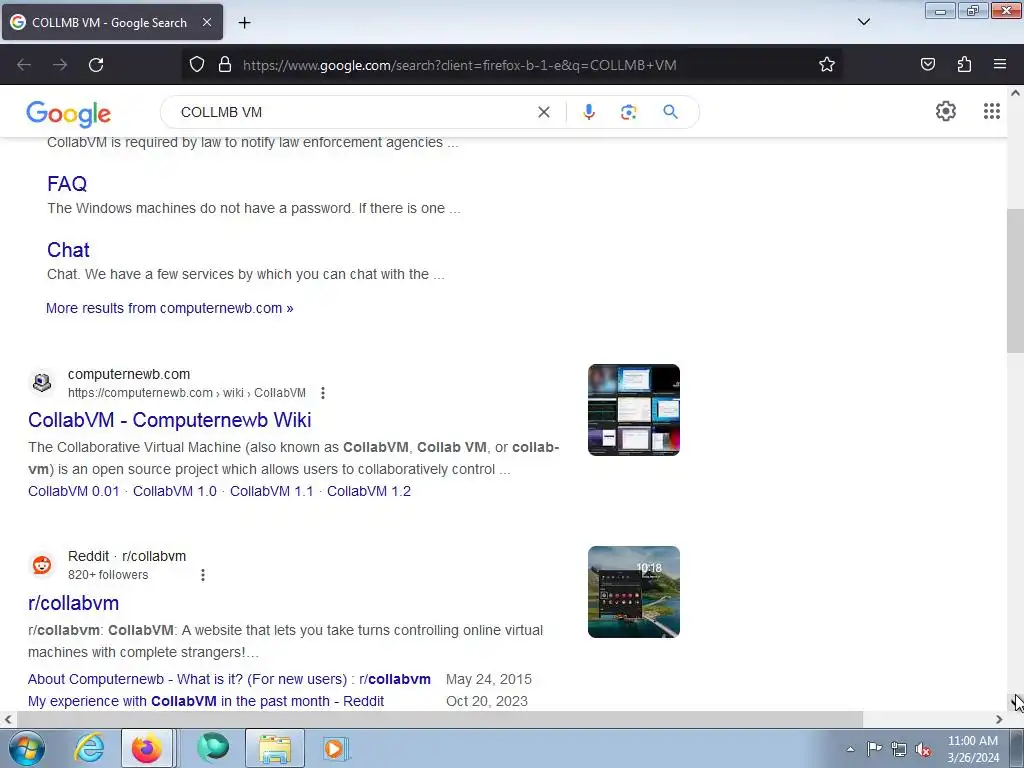Open the Firefox hamburger menu
Image resolution: width=1024 pixels, height=768 pixels.
pyautogui.click(x=1000, y=64)
